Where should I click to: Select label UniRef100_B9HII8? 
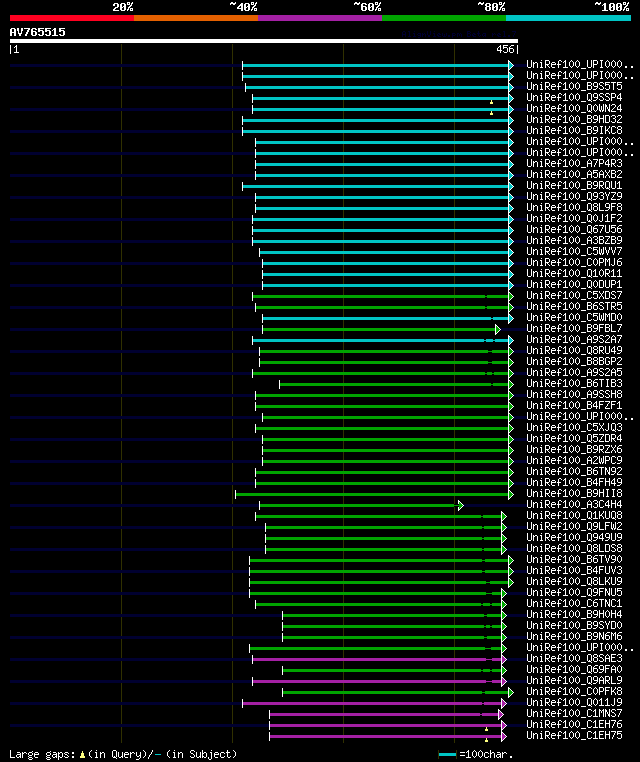pyautogui.click(x=574, y=494)
